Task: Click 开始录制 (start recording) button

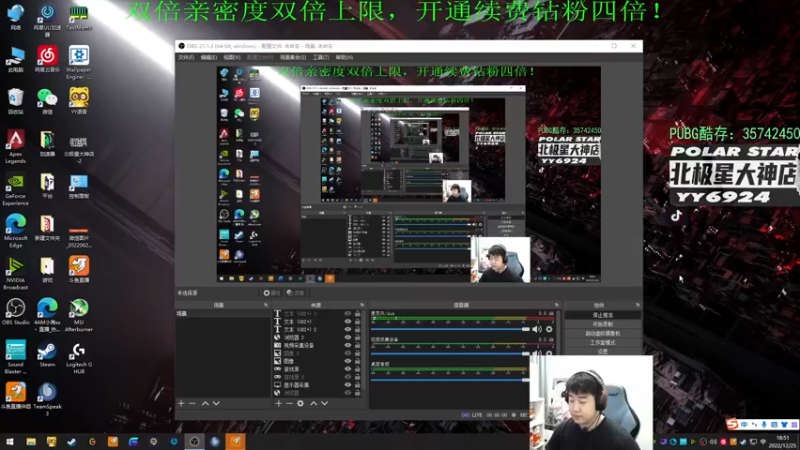Action: [603, 324]
